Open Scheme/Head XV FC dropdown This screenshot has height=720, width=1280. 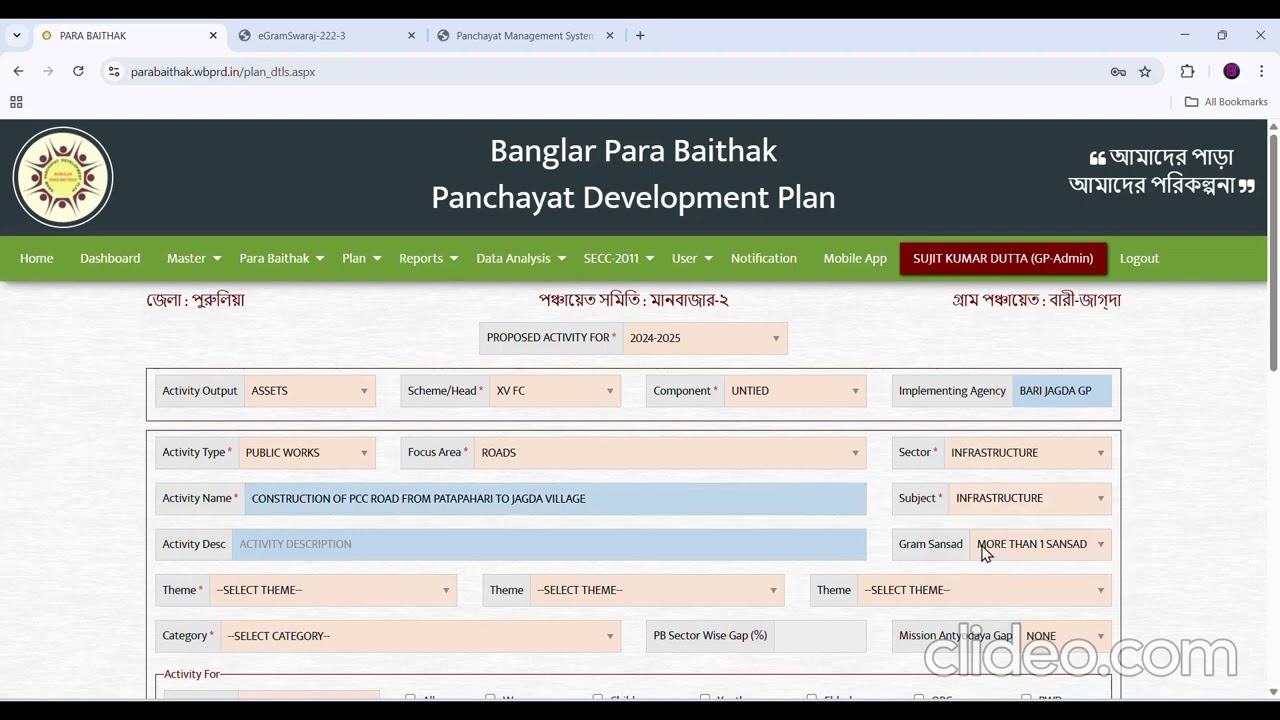(x=555, y=391)
